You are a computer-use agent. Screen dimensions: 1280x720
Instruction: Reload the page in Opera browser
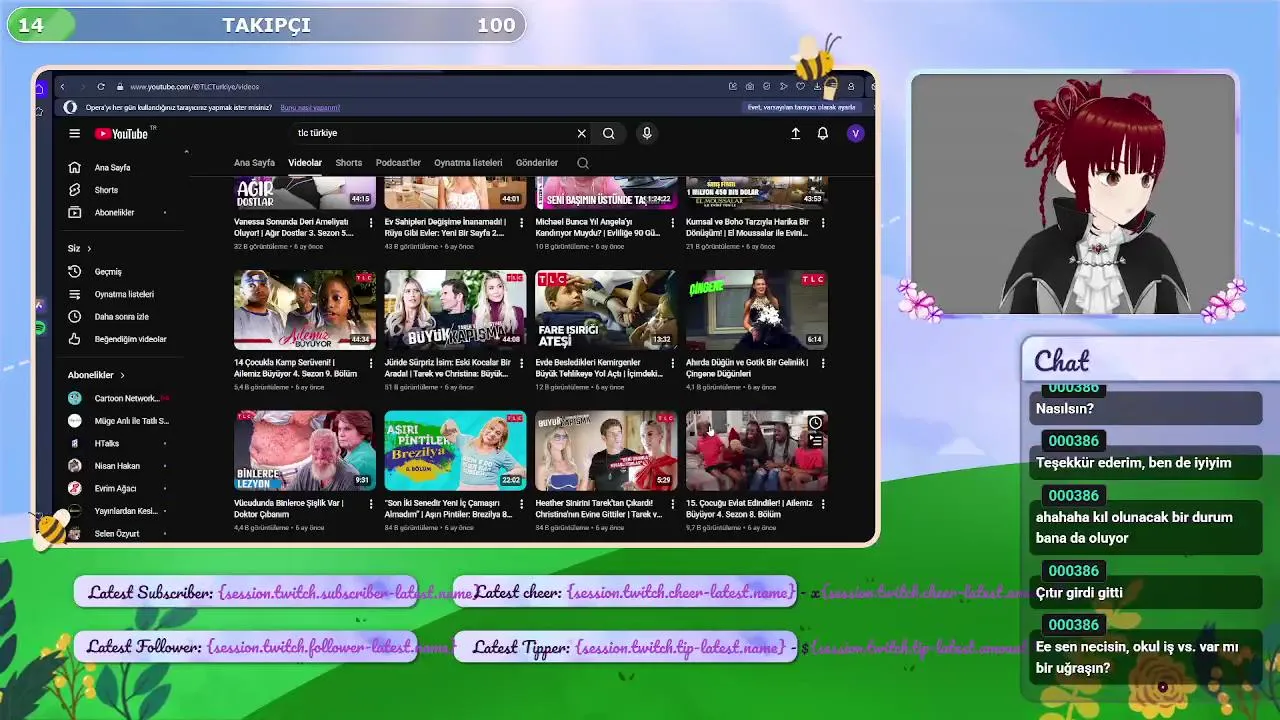point(101,87)
